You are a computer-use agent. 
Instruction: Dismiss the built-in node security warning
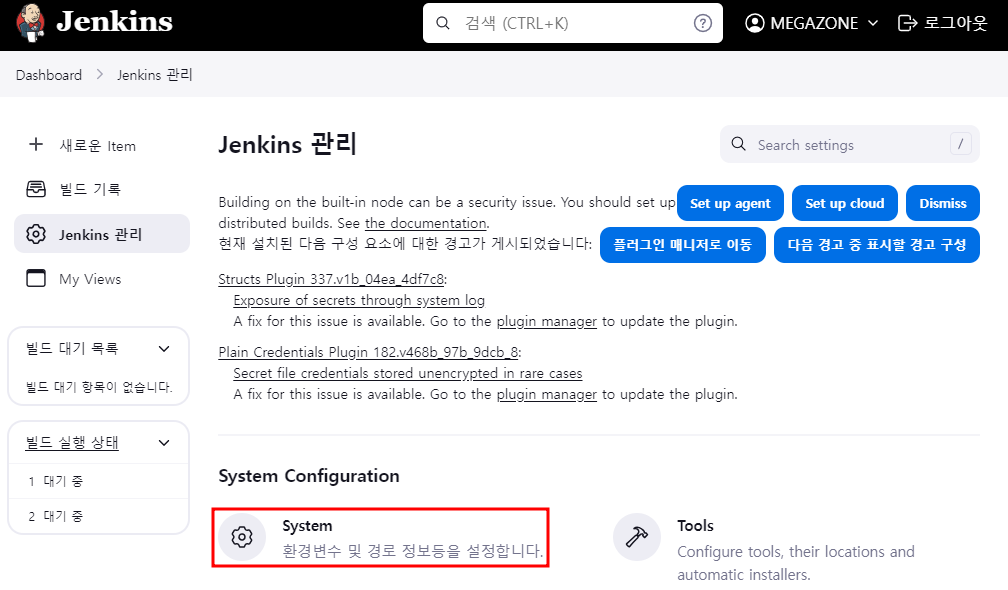pyautogui.click(x=942, y=203)
